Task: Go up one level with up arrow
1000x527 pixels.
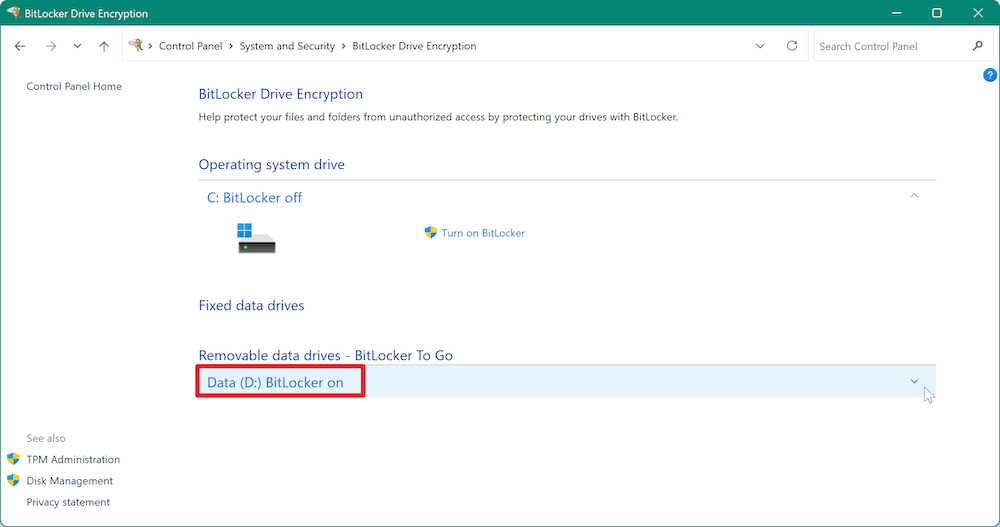Action: [x=104, y=46]
